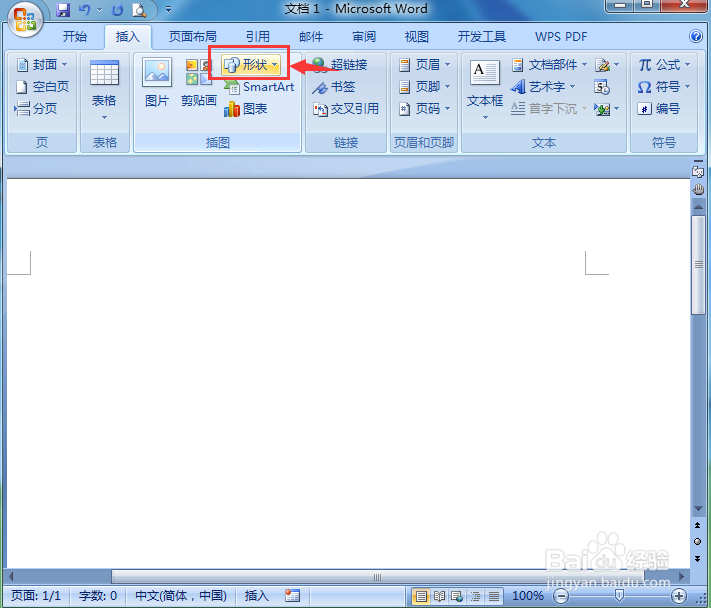711x608 pixels.
Task: Switch to Full Screen Reading view
Action: (439, 596)
